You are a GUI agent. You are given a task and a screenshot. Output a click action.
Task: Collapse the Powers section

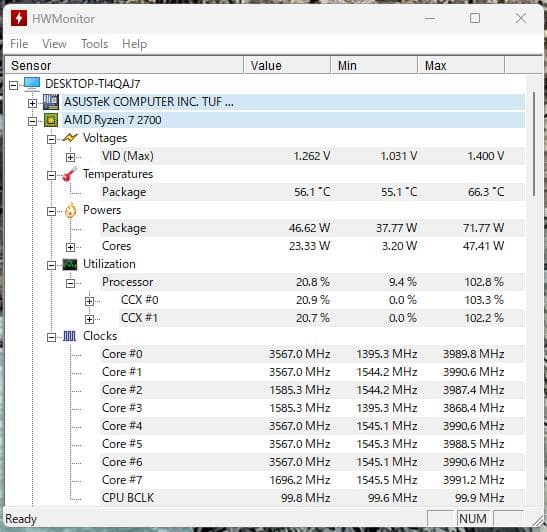[51, 211]
